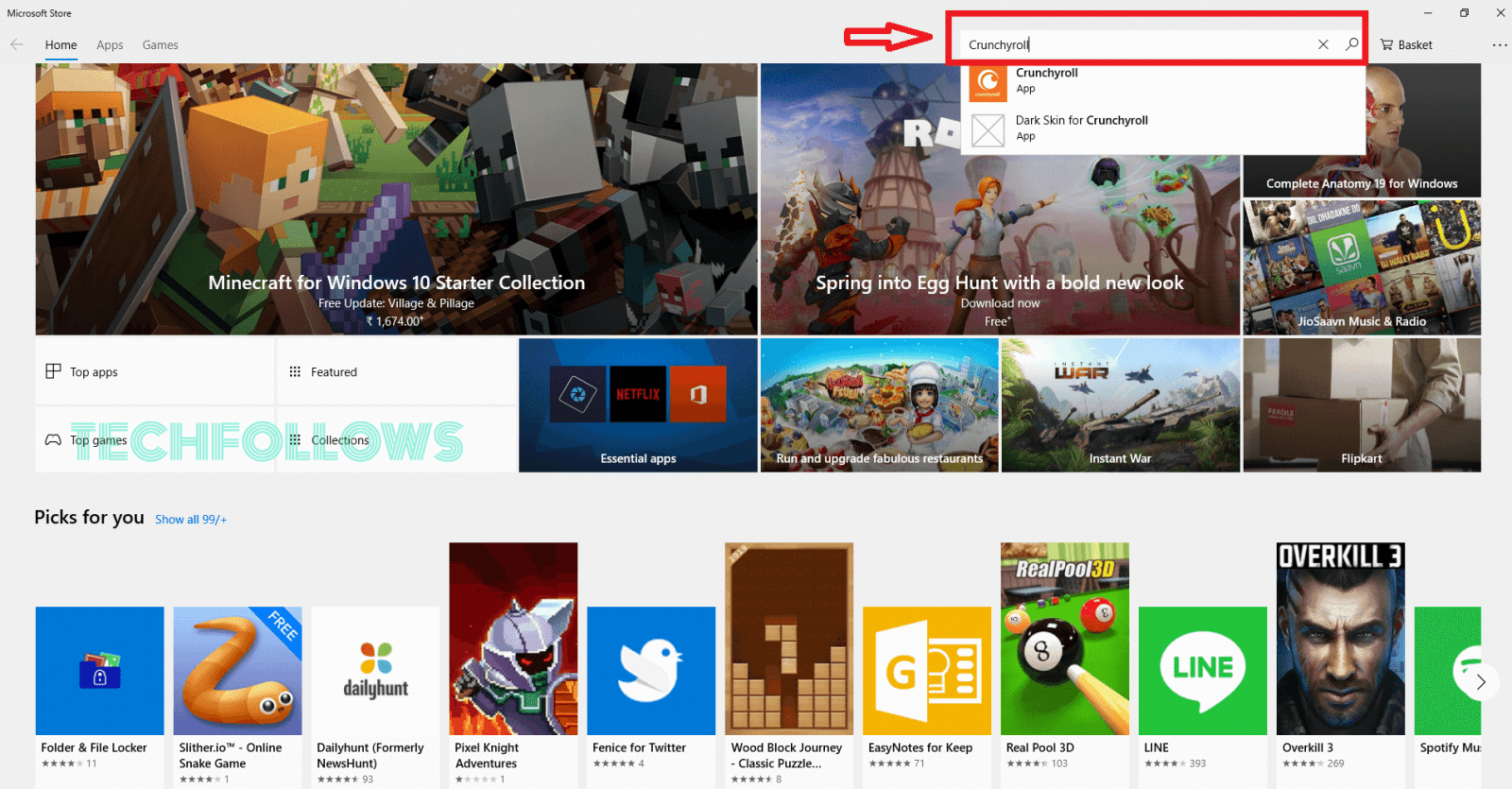Screen dimensions: 1512x789
Task: Open the Instant War tile
Action: (x=1121, y=405)
